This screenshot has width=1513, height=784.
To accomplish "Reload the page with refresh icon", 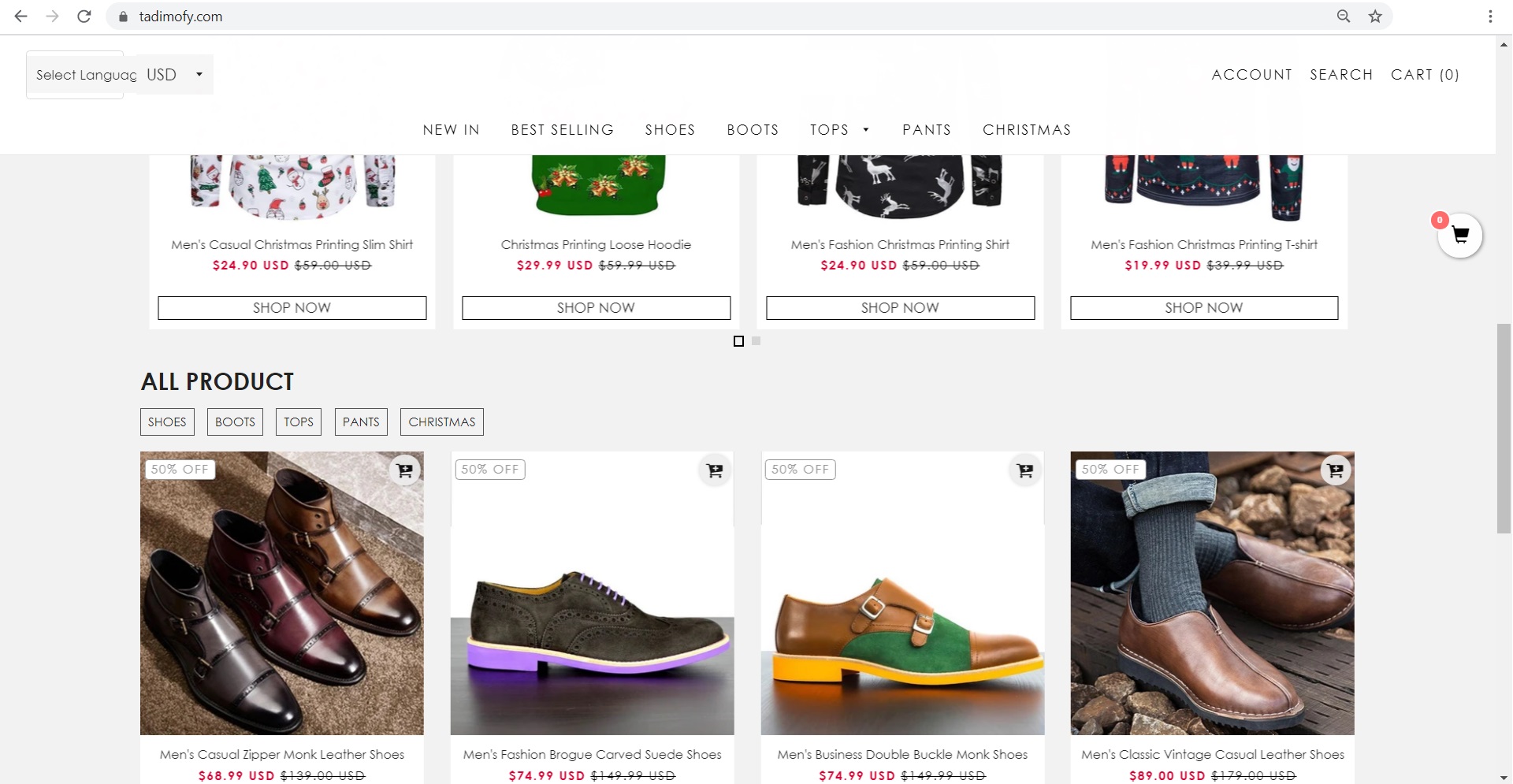I will coord(84,17).
